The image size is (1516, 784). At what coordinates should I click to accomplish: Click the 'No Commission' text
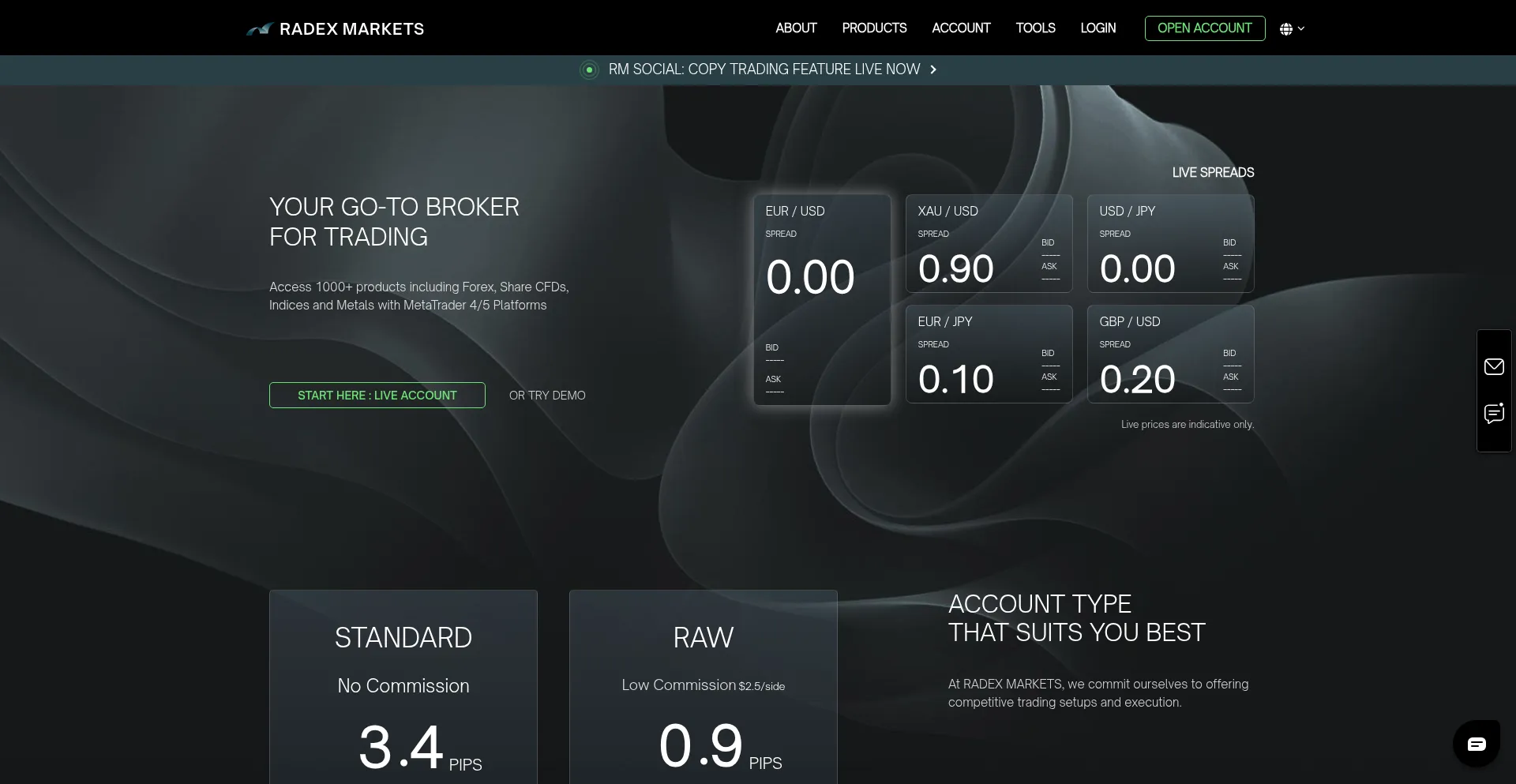(403, 686)
